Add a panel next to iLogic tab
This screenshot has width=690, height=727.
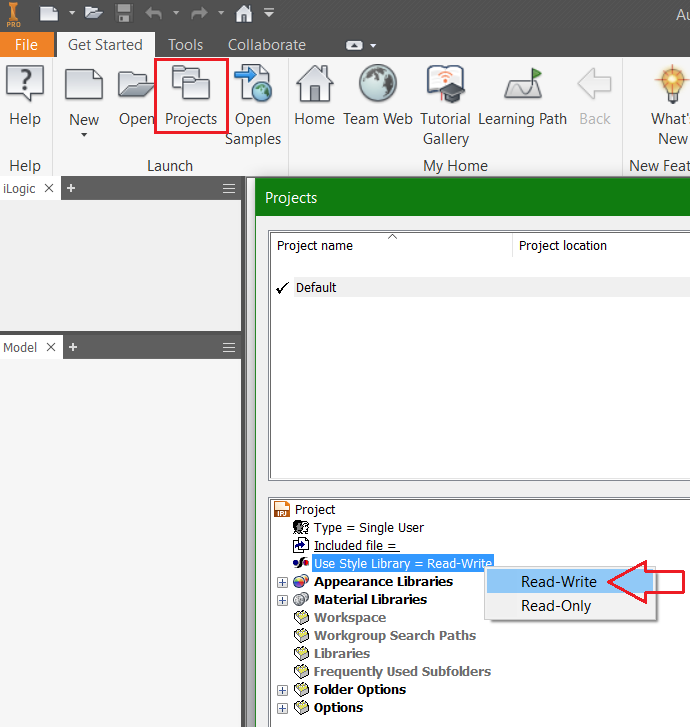coord(71,188)
